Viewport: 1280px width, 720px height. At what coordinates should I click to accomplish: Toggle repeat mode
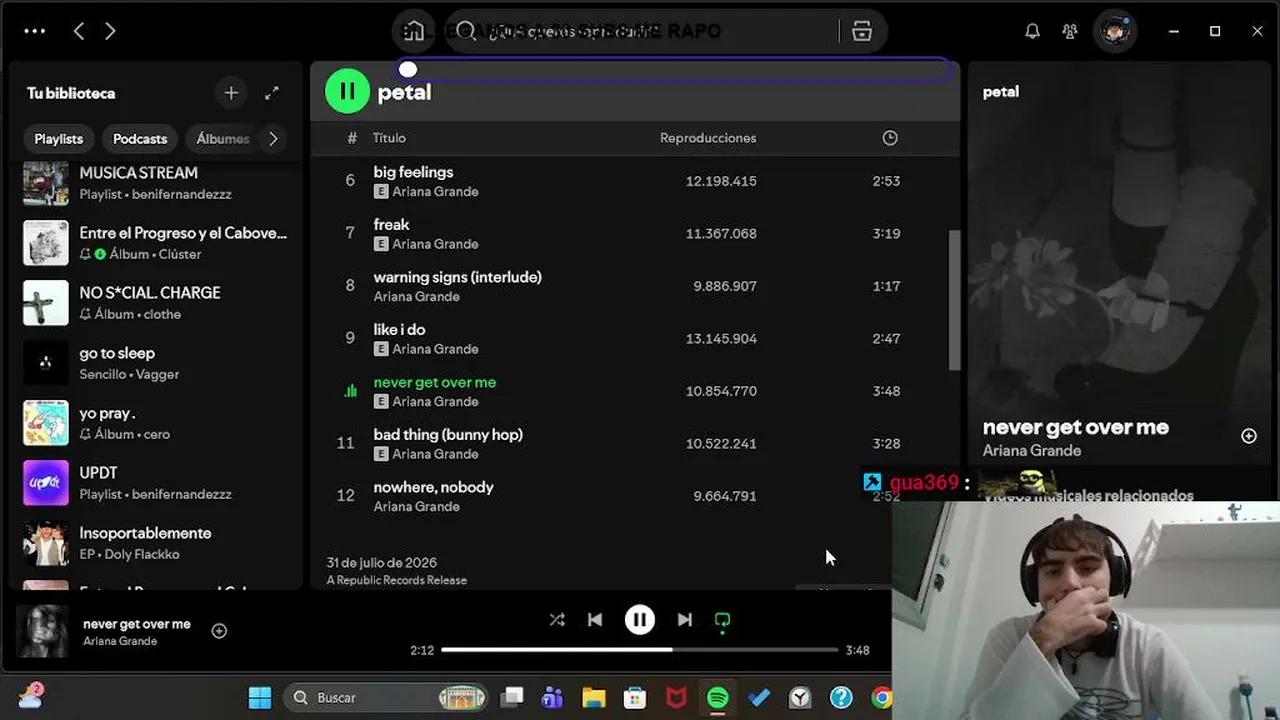(x=722, y=620)
